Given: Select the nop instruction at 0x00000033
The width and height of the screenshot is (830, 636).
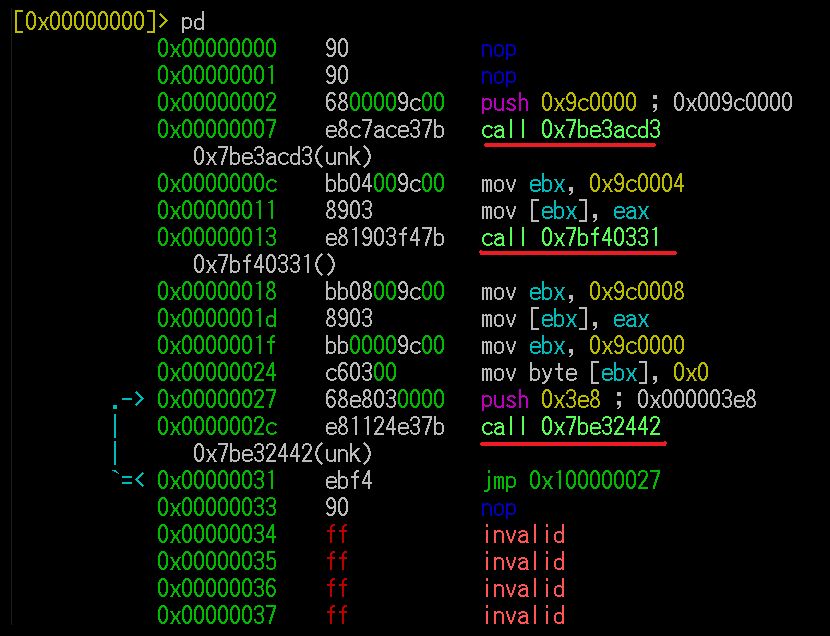Looking at the screenshot, I should tap(498, 507).
